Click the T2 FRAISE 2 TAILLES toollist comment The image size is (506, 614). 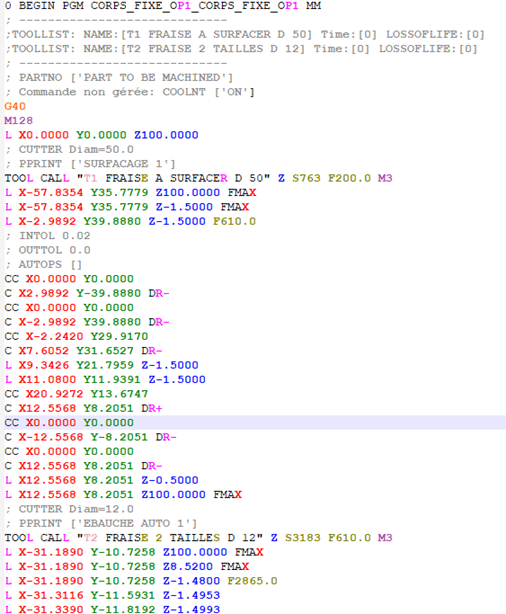(x=242, y=49)
